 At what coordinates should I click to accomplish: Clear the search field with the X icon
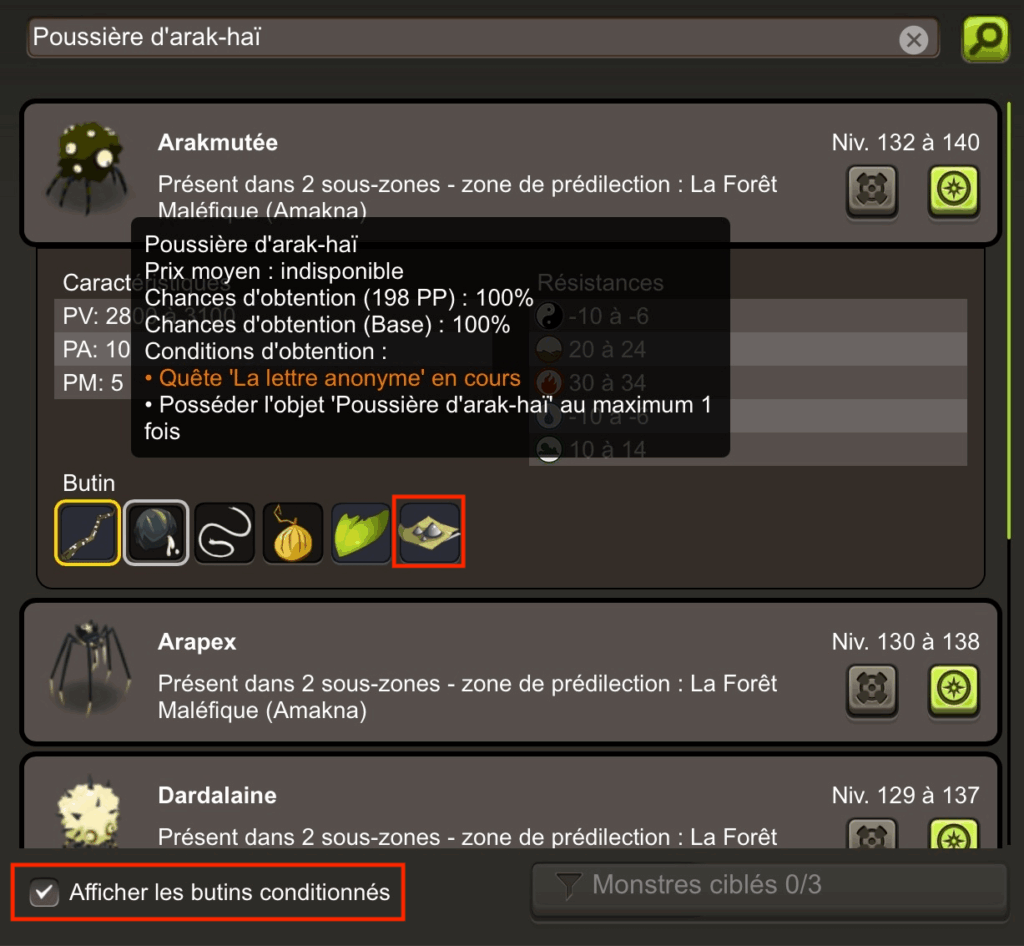(x=914, y=40)
